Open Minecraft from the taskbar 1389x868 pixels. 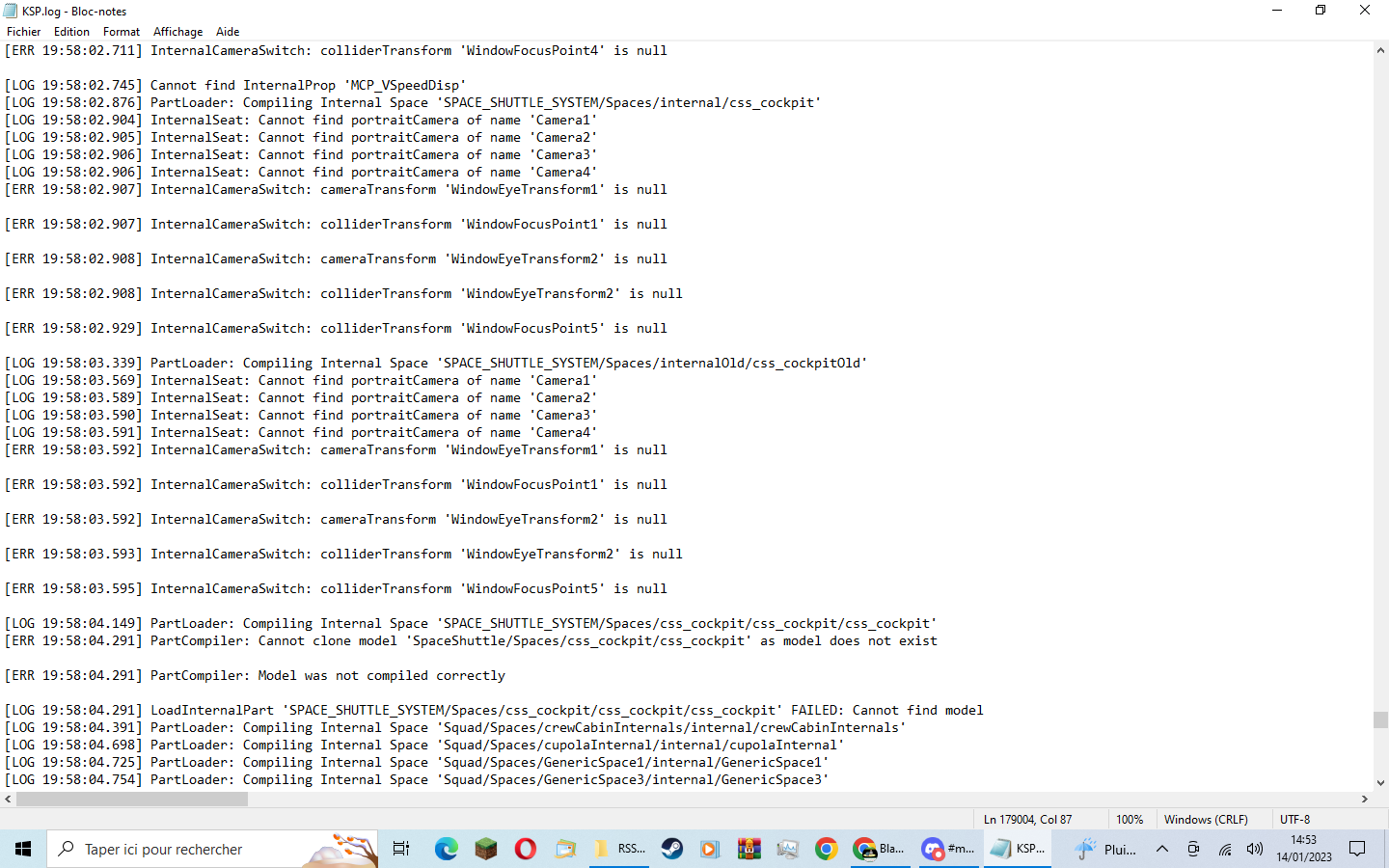pos(485,849)
